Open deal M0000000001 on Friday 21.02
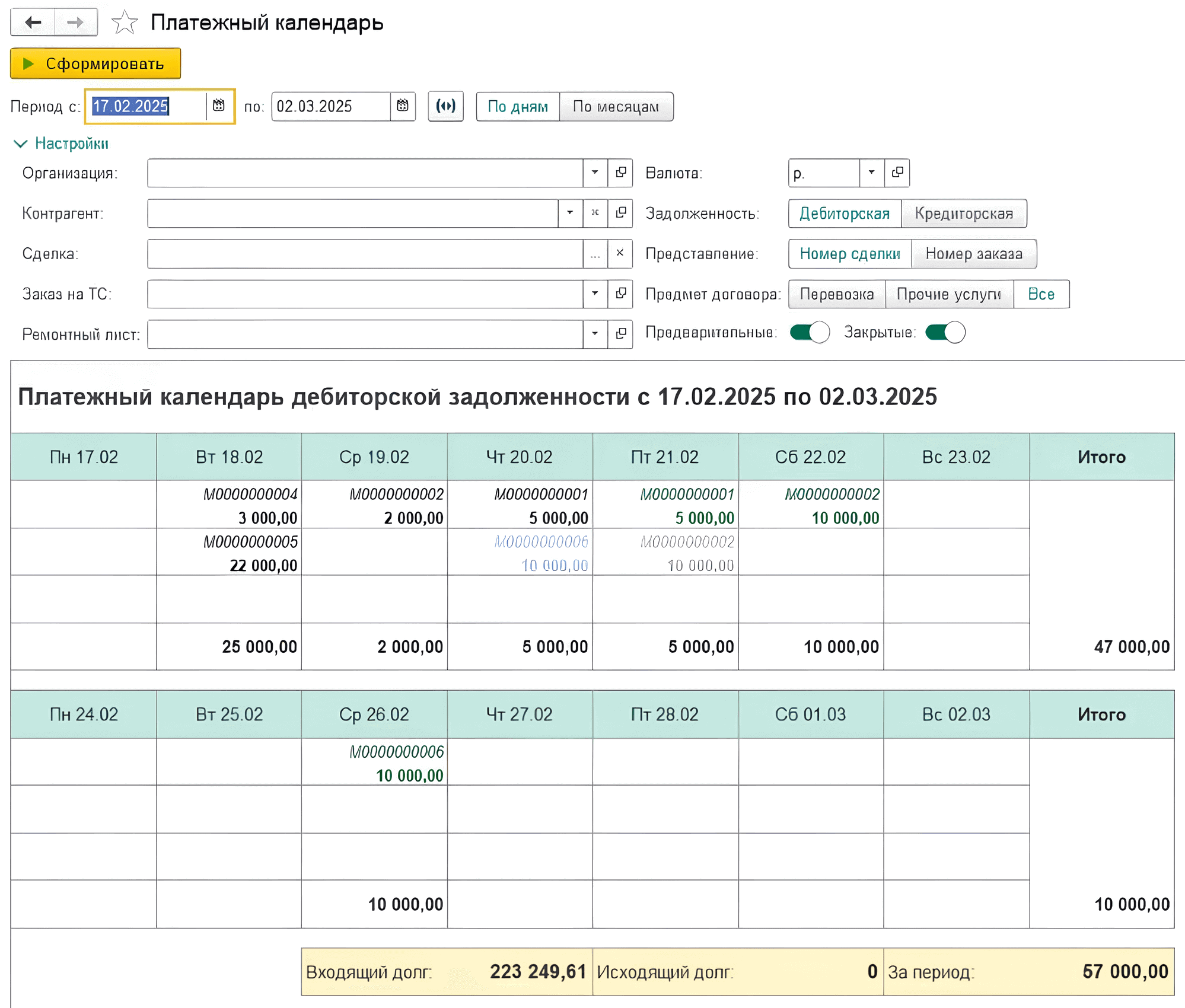Screen dimensions: 1185x1008 coord(687,494)
